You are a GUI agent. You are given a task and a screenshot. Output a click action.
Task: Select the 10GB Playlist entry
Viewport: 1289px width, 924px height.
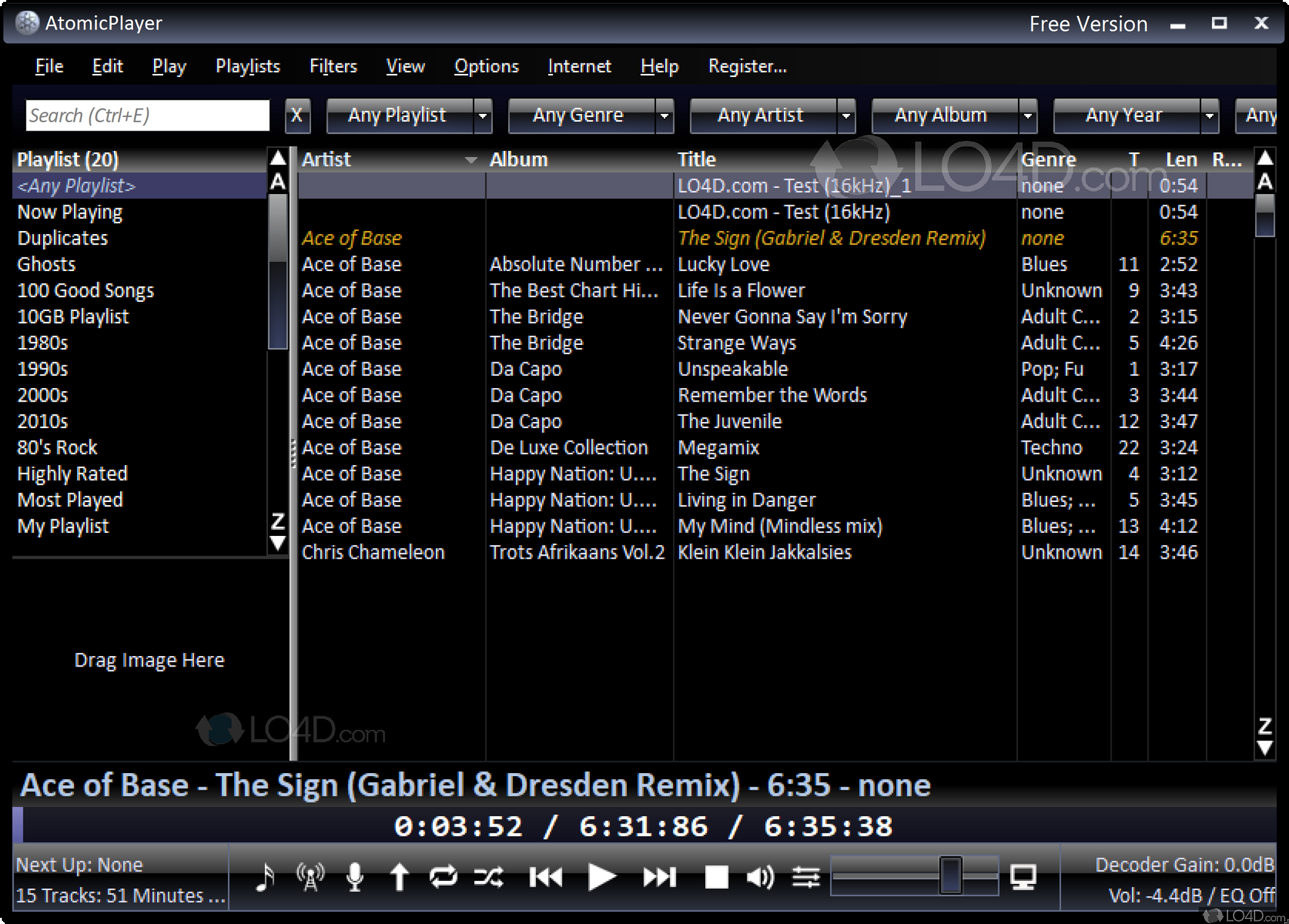tap(140, 317)
